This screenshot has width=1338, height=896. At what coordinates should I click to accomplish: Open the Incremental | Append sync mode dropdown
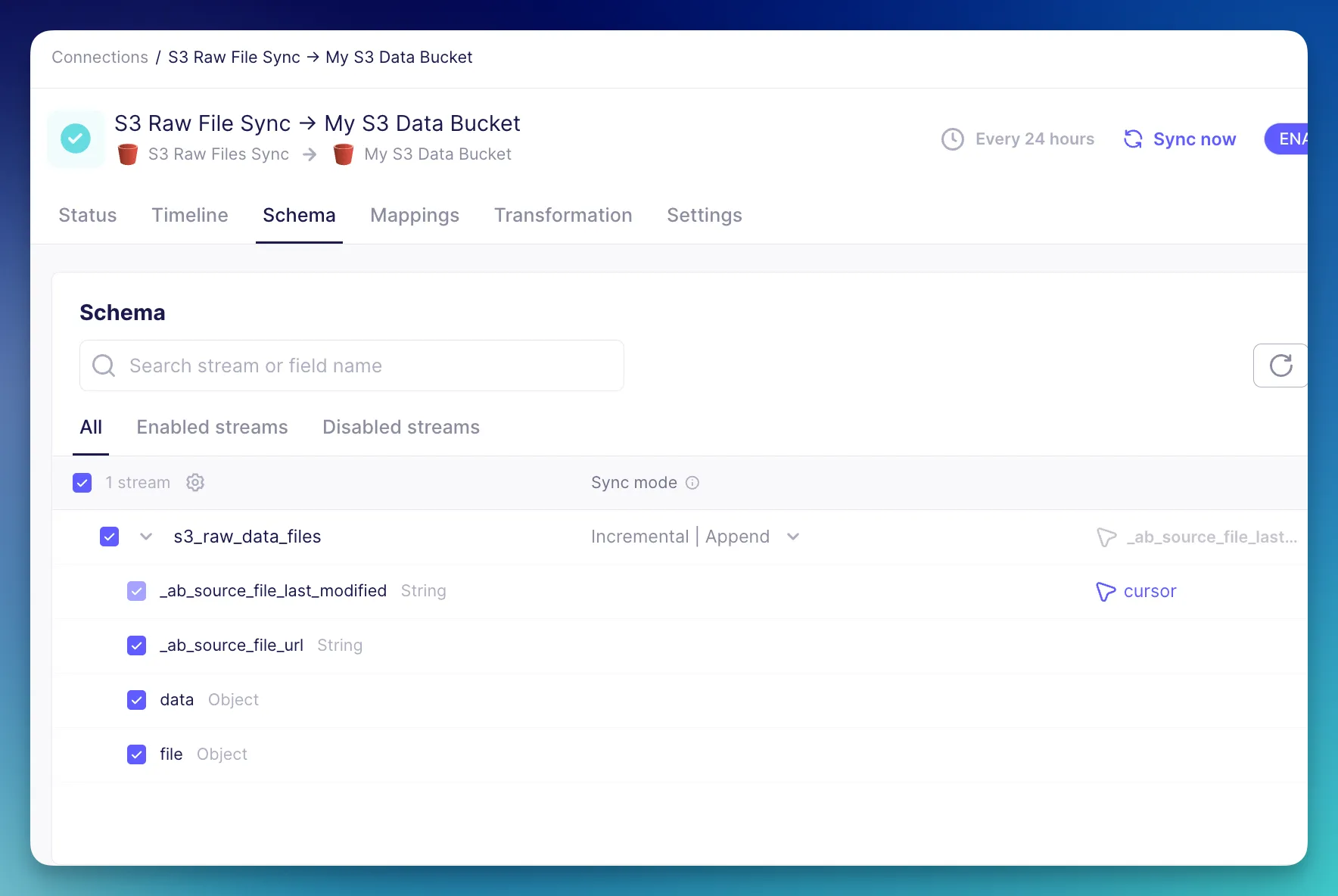(695, 537)
